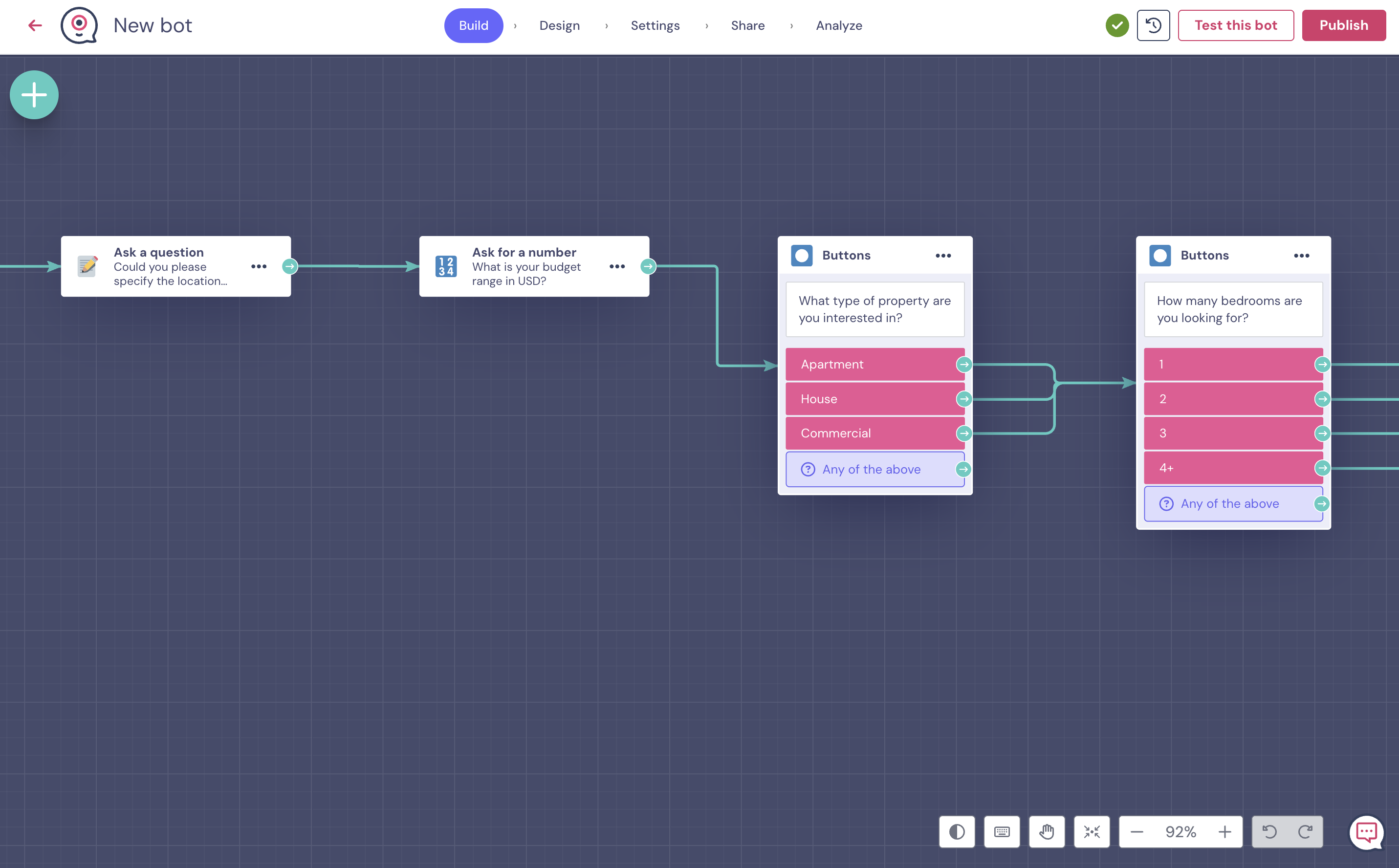Click Any of the above connector in property block
This screenshot has height=868, width=1399.
pyautogui.click(x=963, y=470)
